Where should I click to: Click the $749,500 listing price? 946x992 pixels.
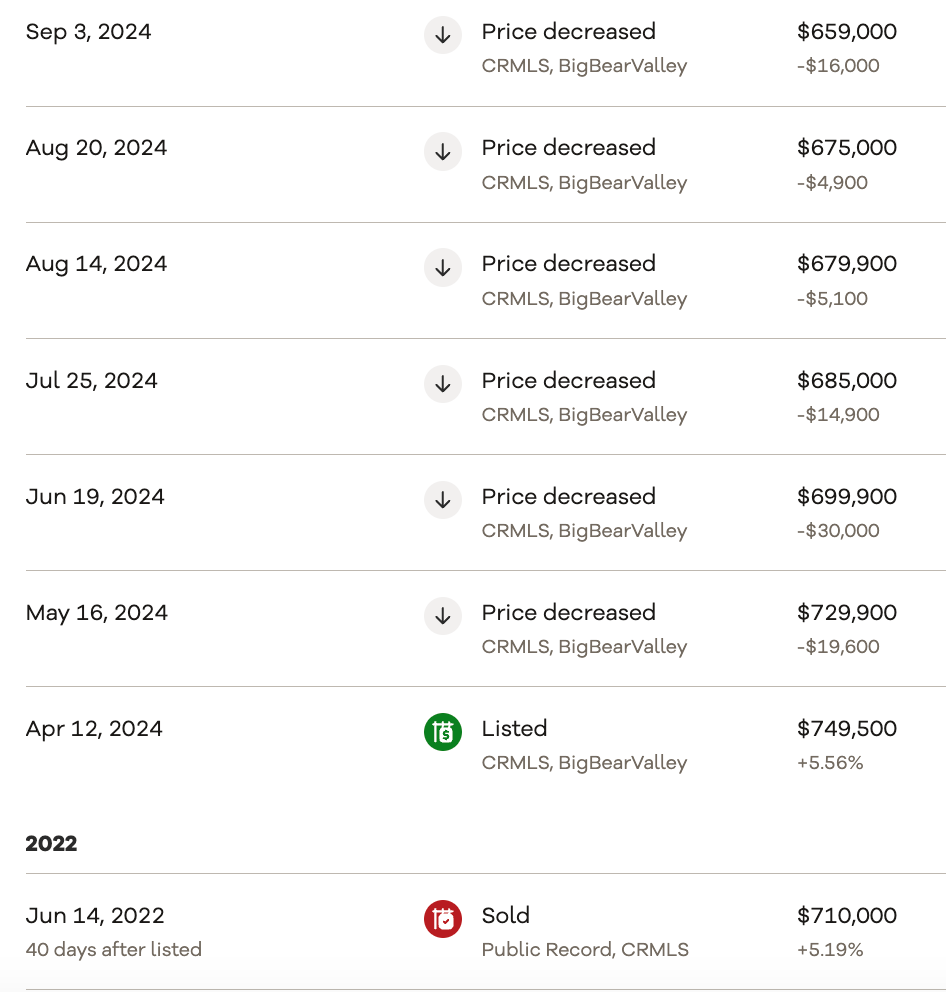coord(846,729)
